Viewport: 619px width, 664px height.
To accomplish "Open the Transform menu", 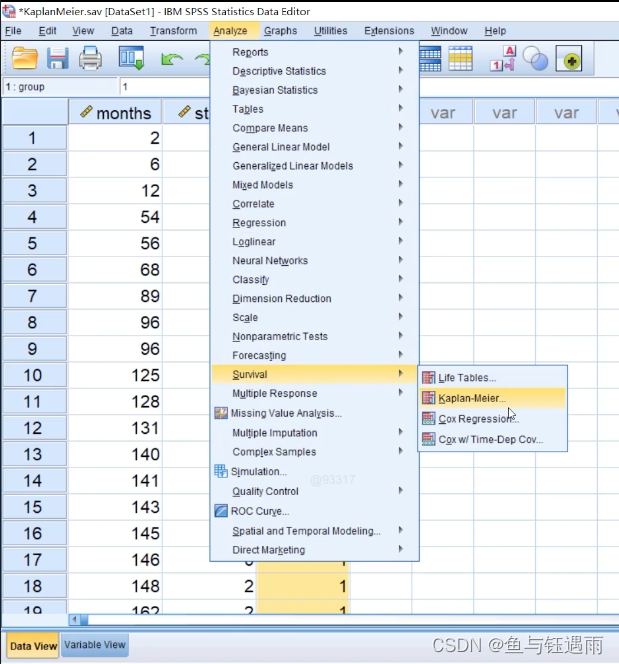I will click(174, 31).
